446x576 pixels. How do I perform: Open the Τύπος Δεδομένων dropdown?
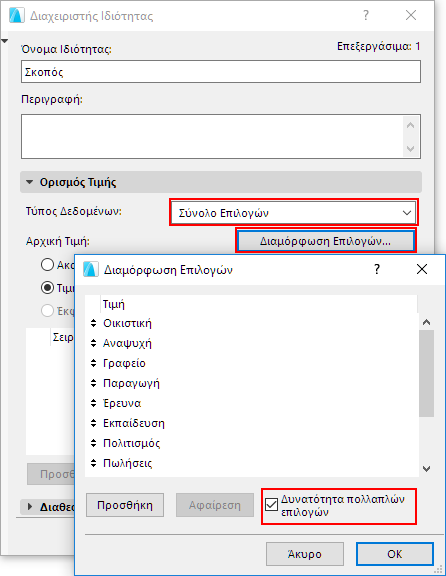294,213
